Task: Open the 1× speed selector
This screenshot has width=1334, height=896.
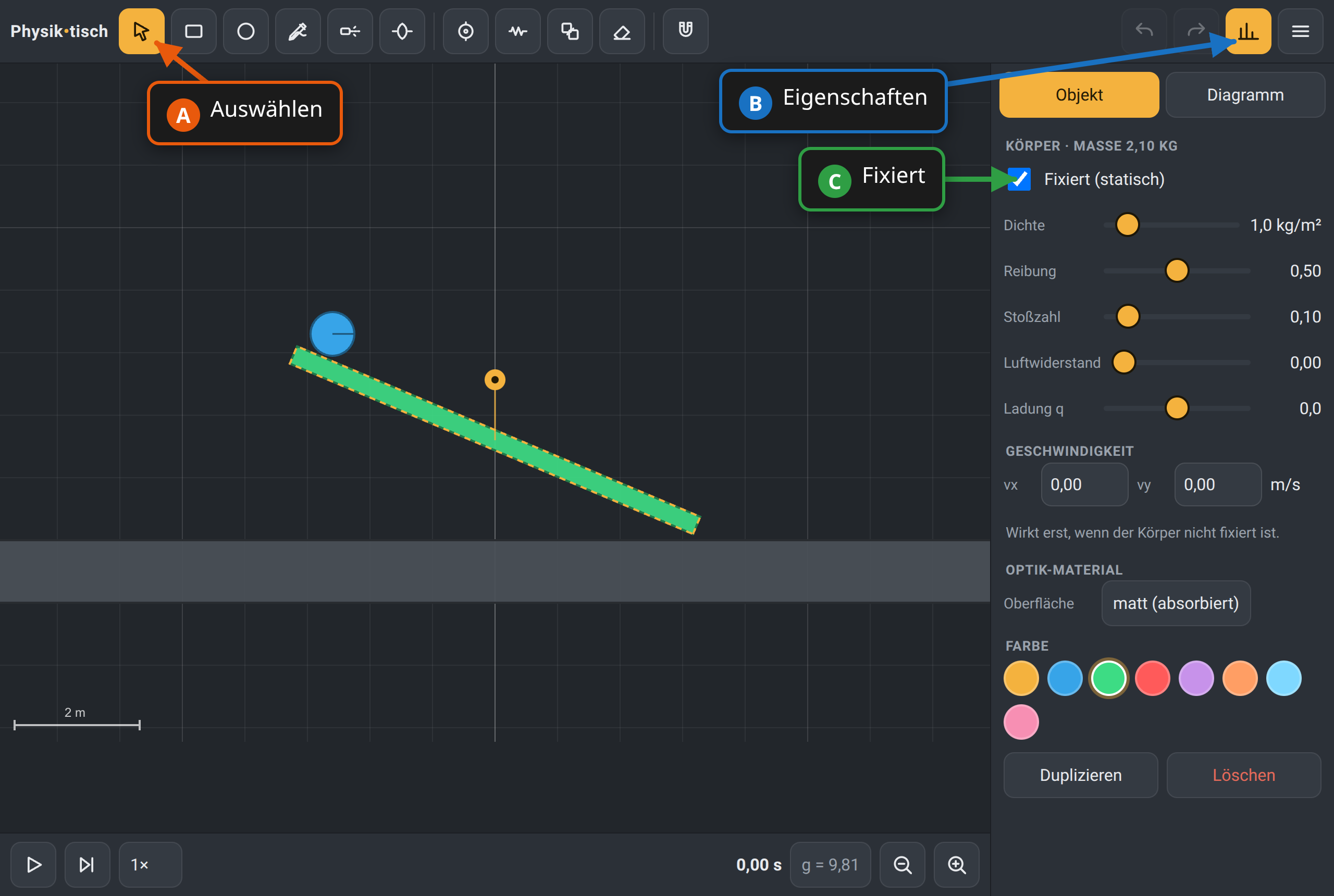Action: coord(150,865)
